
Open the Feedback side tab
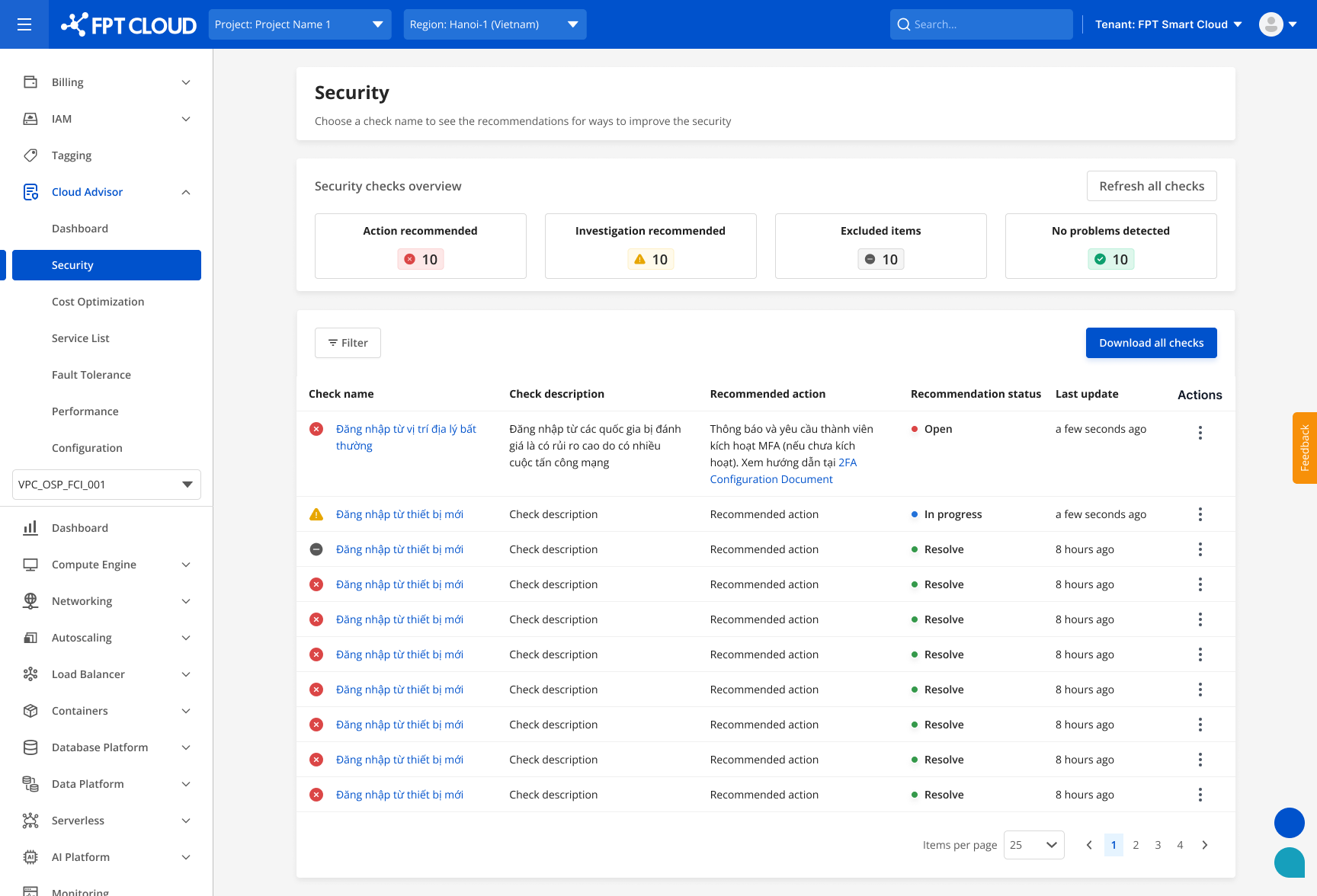[1305, 448]
